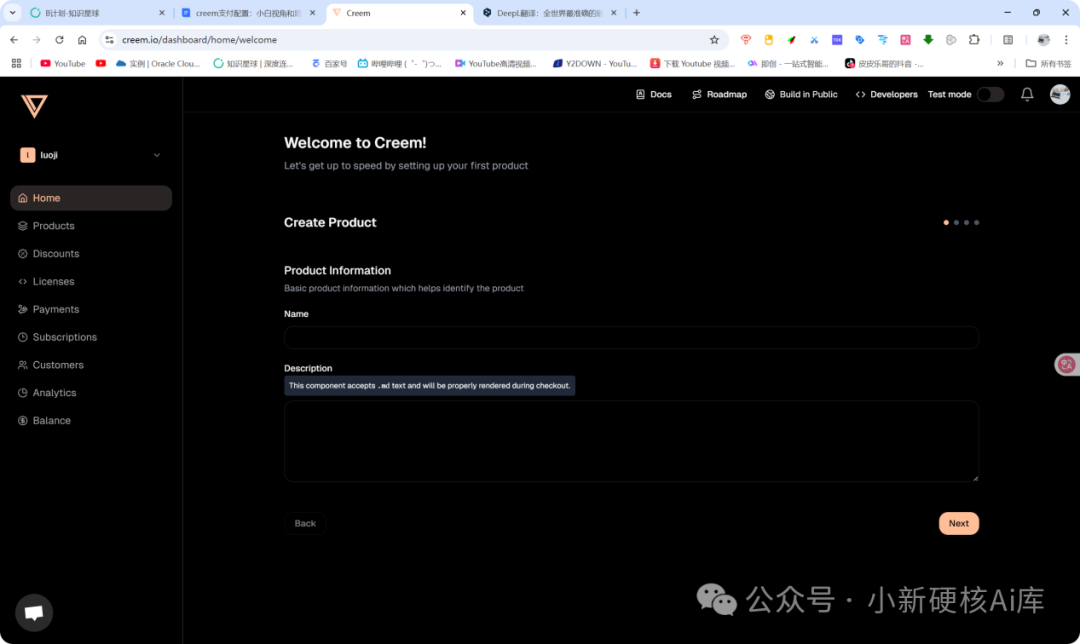Open the Docs link
This screenshot has height=644, width=1080.
coord(653,94)
